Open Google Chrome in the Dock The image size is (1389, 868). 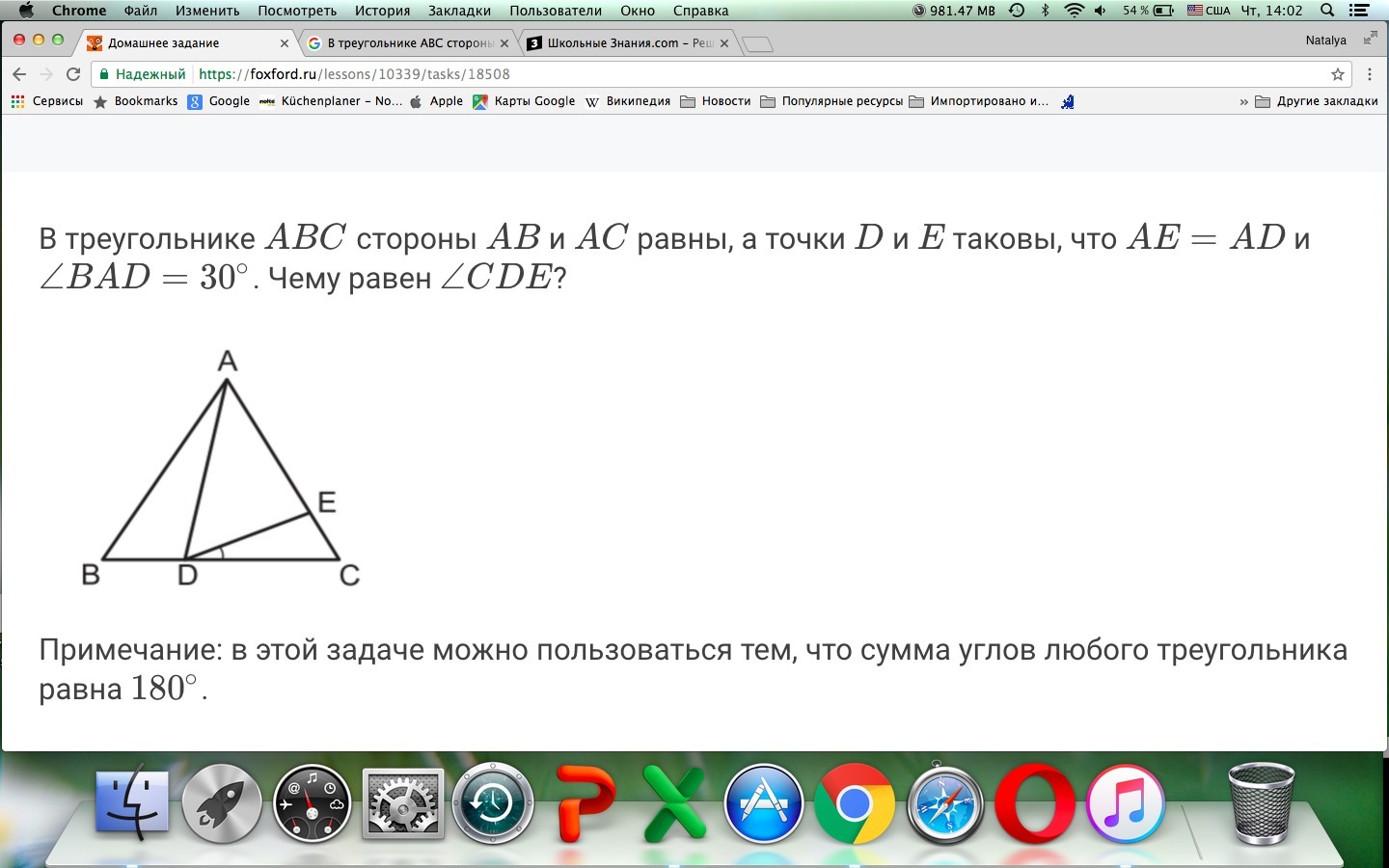tap(855, 802)
